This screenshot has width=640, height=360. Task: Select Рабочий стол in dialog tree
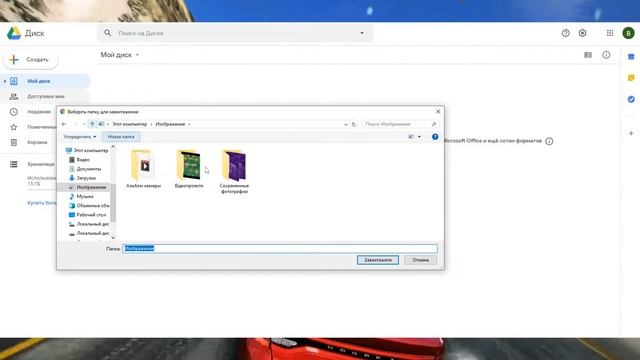pyautogui.click(x=87, y=215)
